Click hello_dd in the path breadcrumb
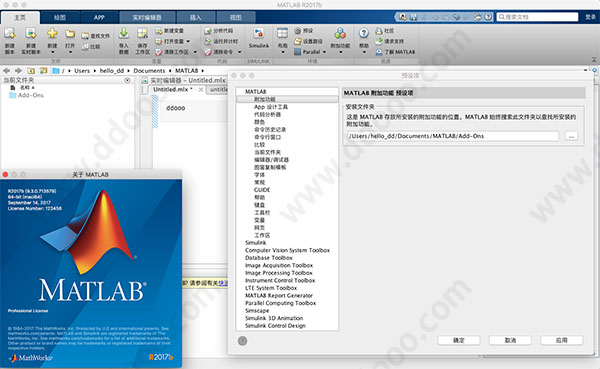Screen dimensions: 600x369 pyautogui.click(x=112, y=71)
